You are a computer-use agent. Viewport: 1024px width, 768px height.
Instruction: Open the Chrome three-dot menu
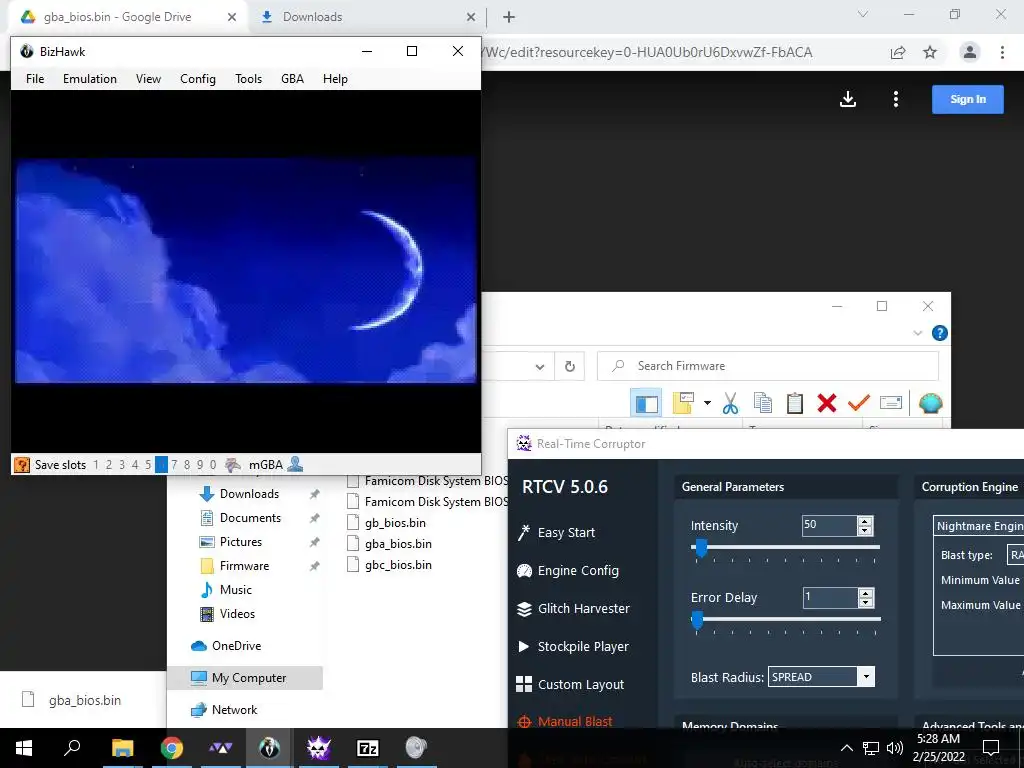[1002, 52]
